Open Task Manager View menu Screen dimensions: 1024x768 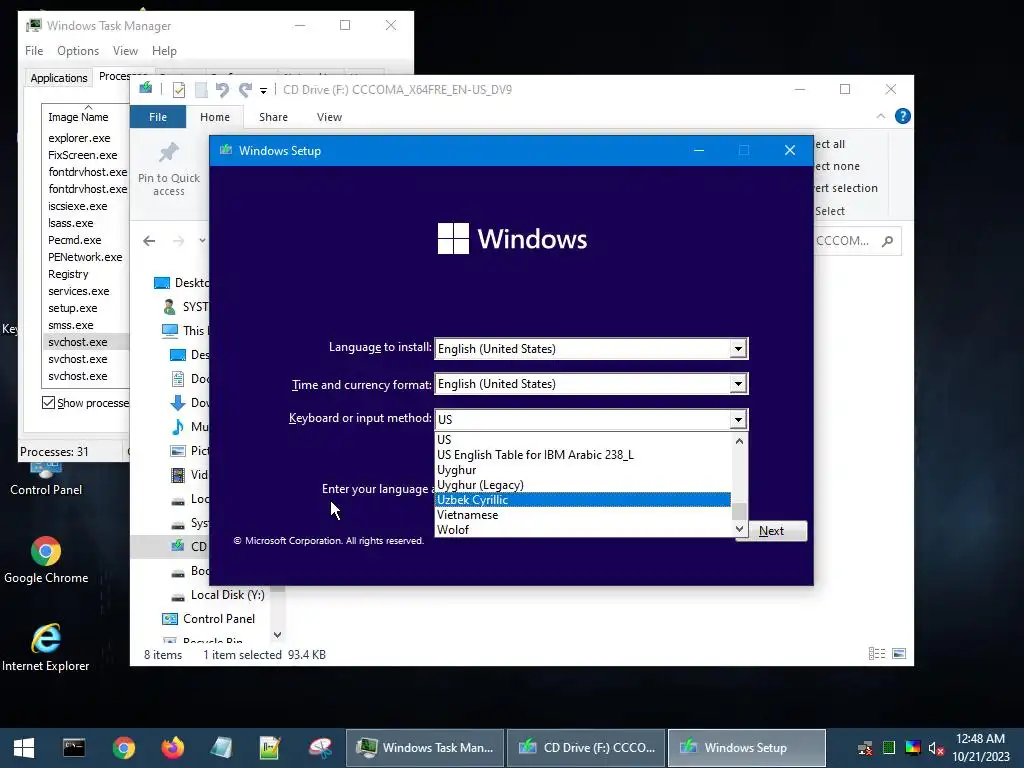tap(125, 51)
